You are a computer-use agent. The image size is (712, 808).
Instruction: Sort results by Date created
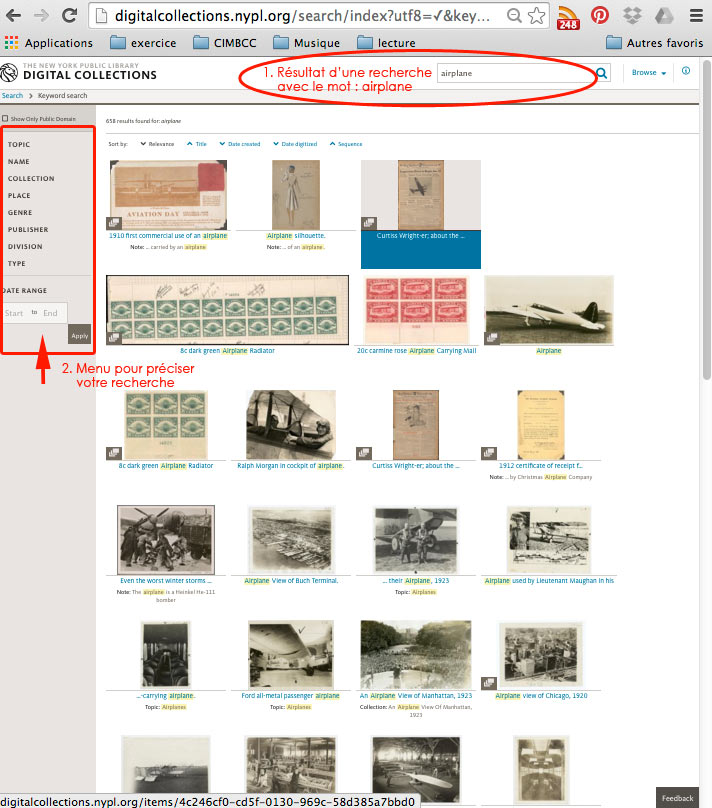point(239,144)
